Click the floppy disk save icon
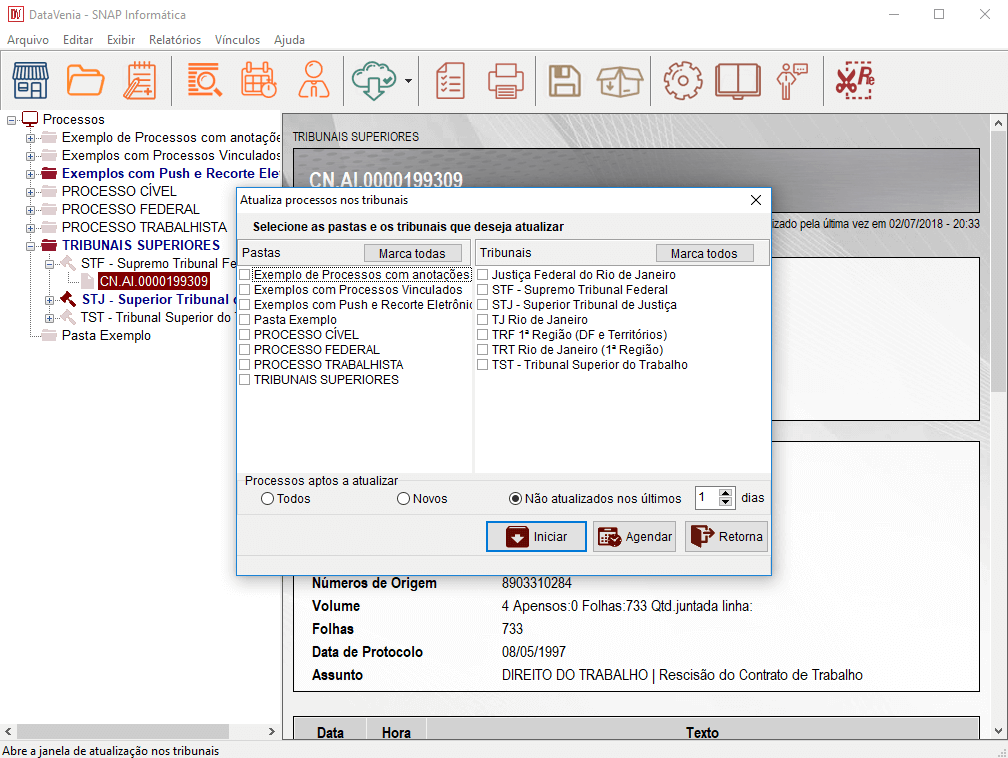The height and width of the screenshot is (758, 1008). 564,81
